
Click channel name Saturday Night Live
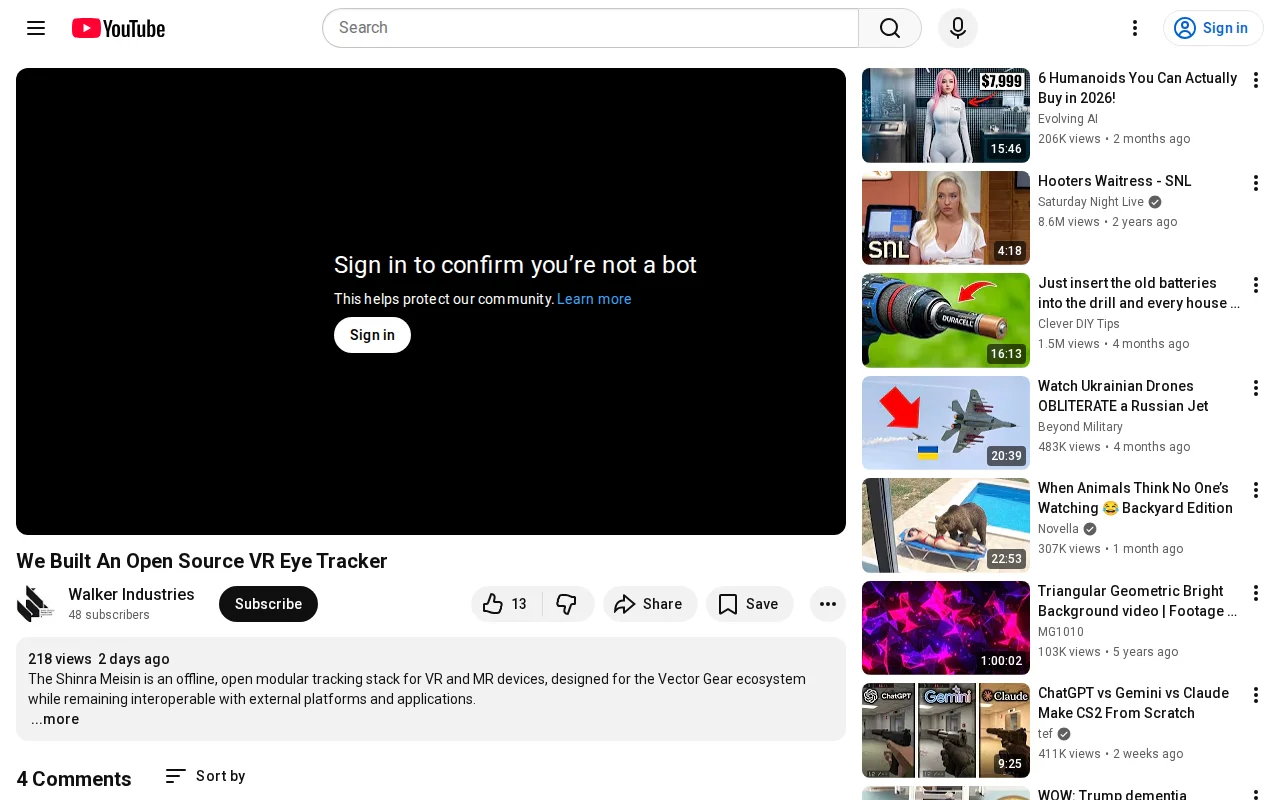[1091, 202]
